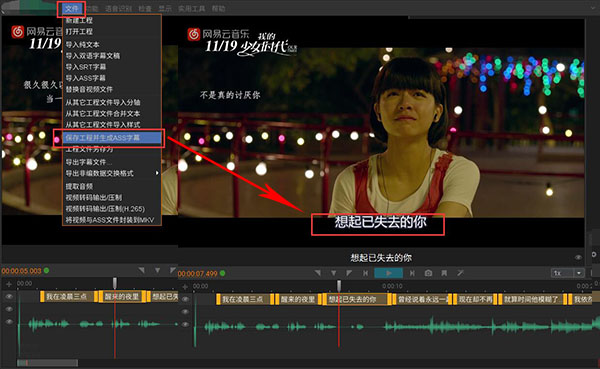Click the play button in right window
This screenshot has width=600, height=369.
tap(388, 273)
